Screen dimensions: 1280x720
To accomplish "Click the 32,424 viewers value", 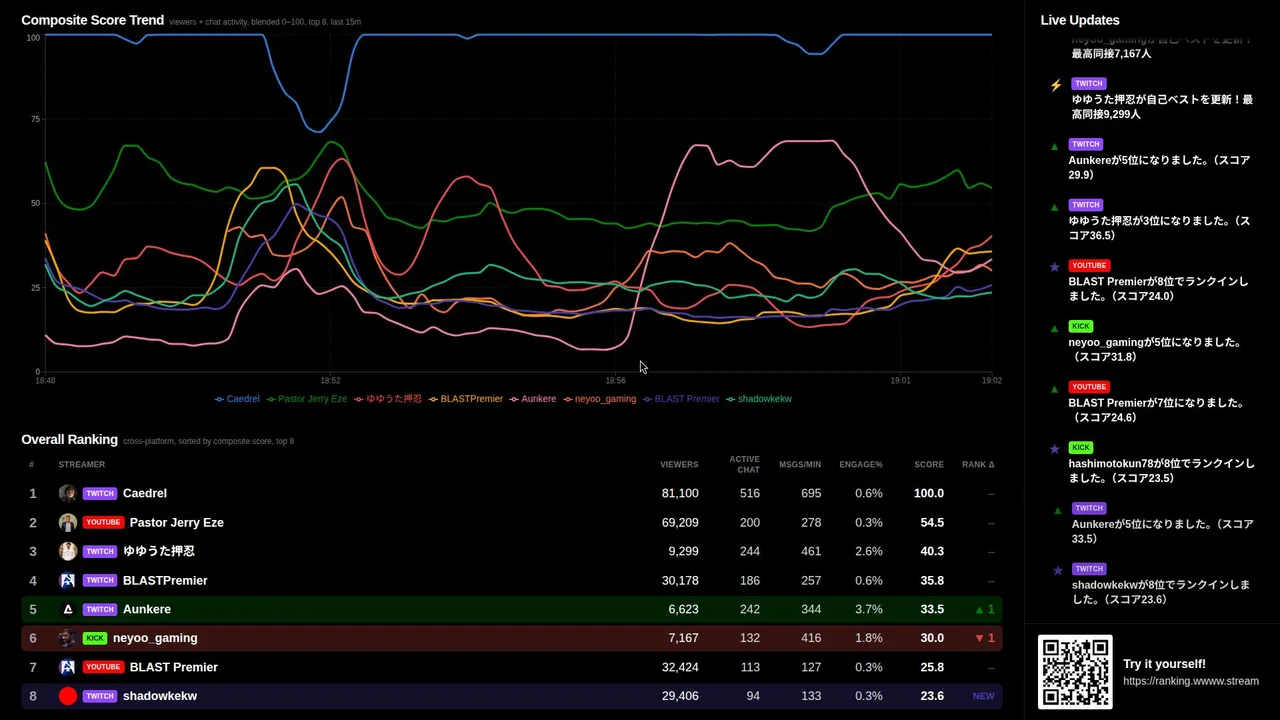I will coord(680,667).
